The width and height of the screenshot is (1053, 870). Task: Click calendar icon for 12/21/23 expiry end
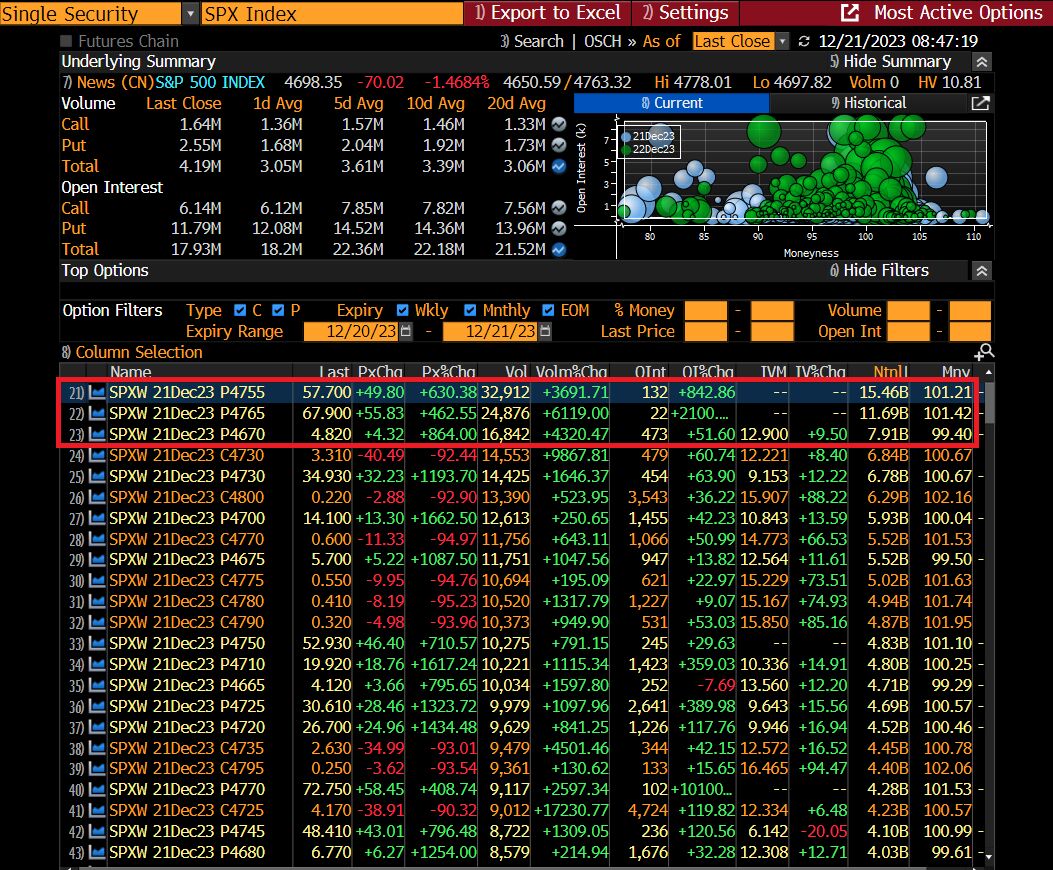[x=545, y=331]
